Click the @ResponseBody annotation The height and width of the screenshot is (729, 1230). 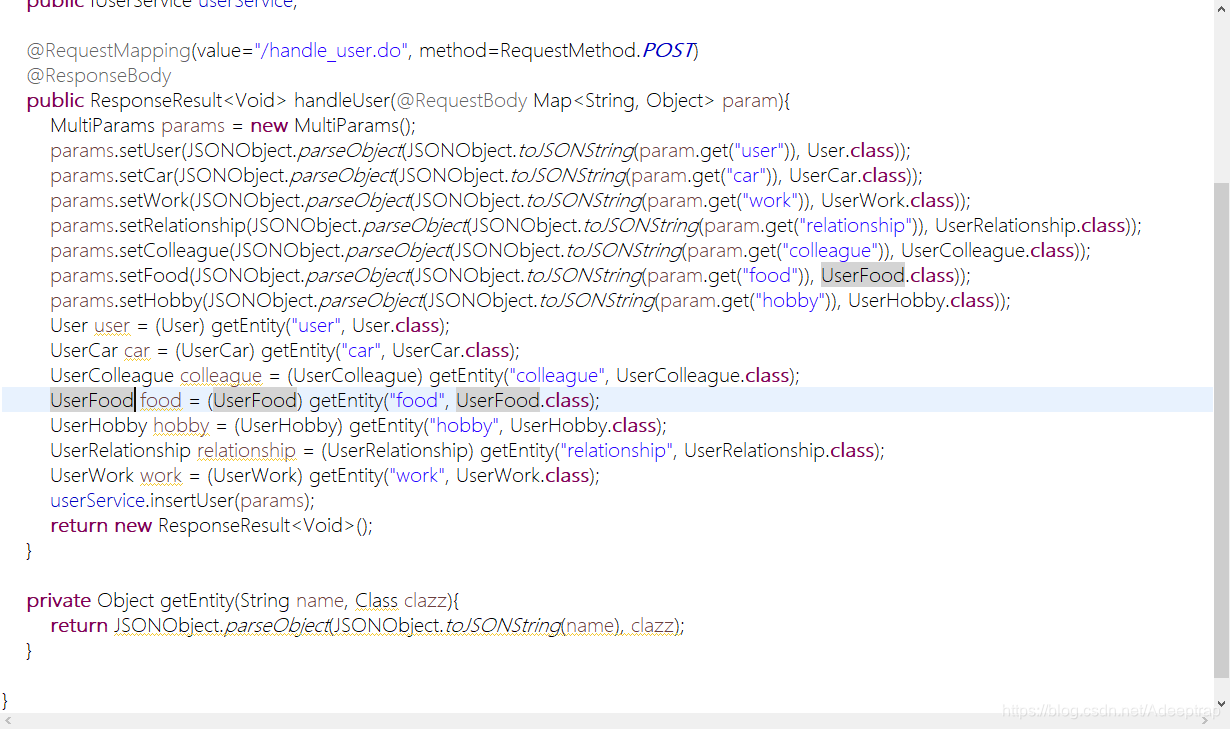click(99, 75)
